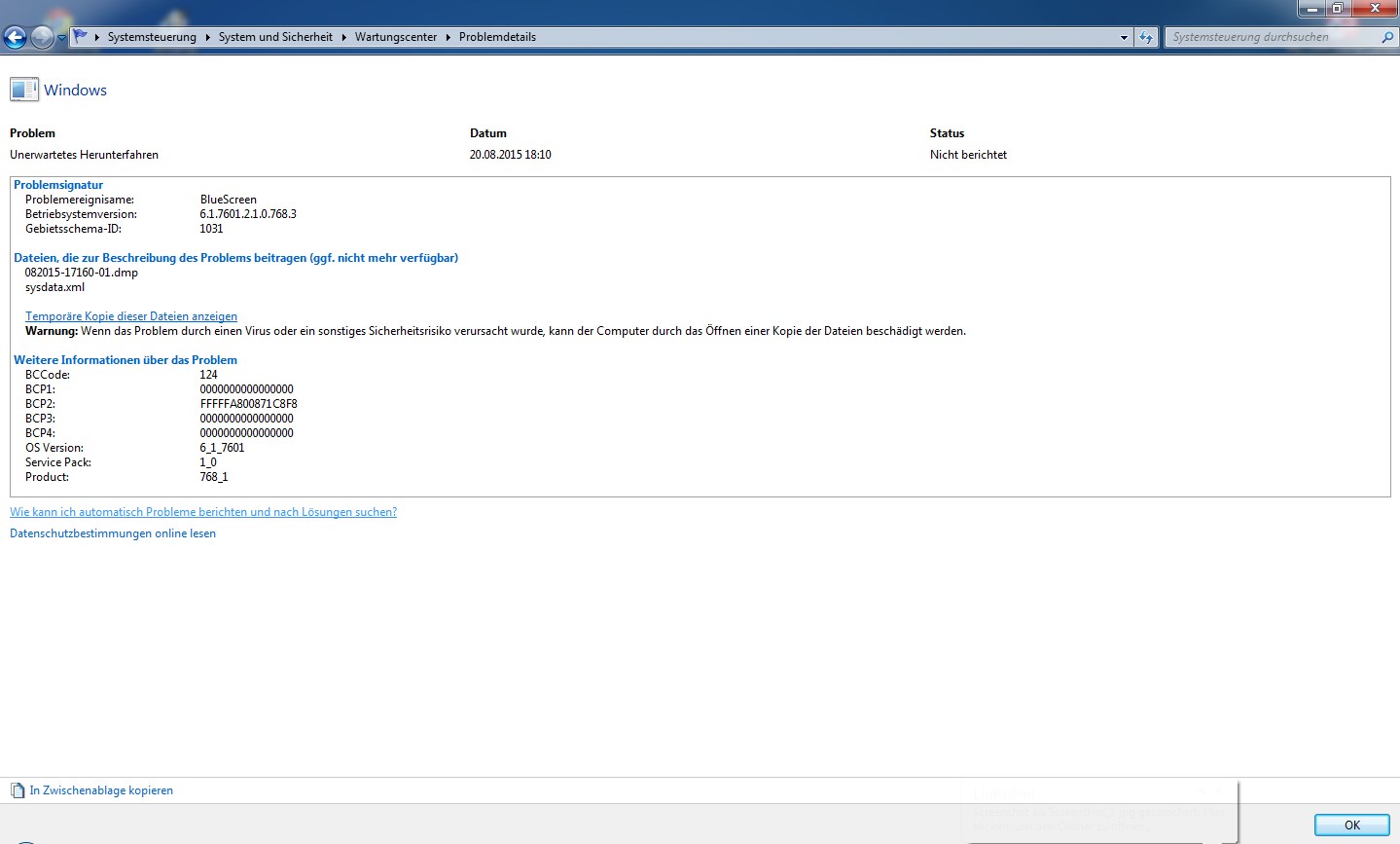Viewport: 1400px width, 844px height.
Task: Click the value BlueScreen
Action: click(x=228, y=200)
